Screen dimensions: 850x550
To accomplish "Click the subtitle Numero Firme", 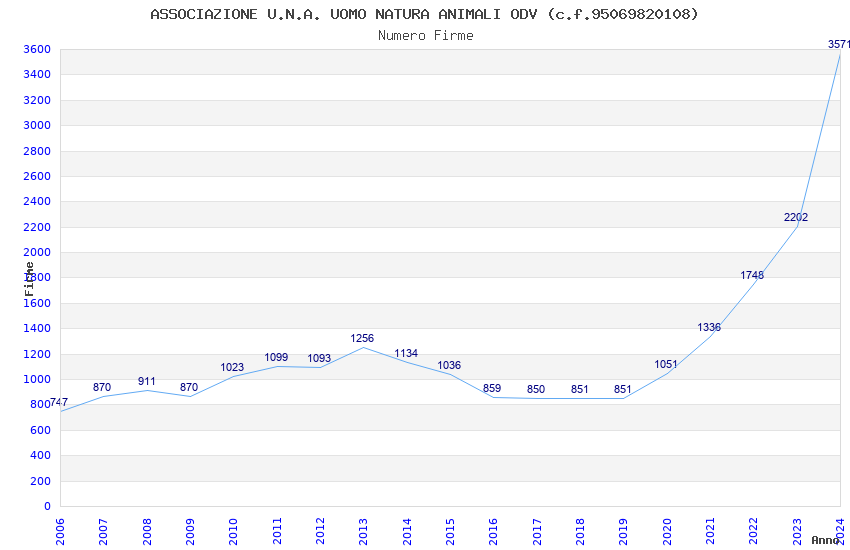I will (426, 35).
